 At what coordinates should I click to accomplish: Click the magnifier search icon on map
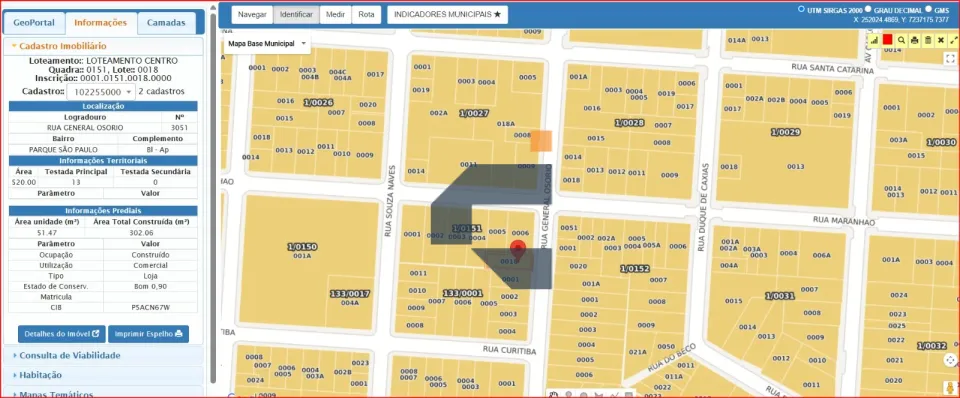(901, 40)
